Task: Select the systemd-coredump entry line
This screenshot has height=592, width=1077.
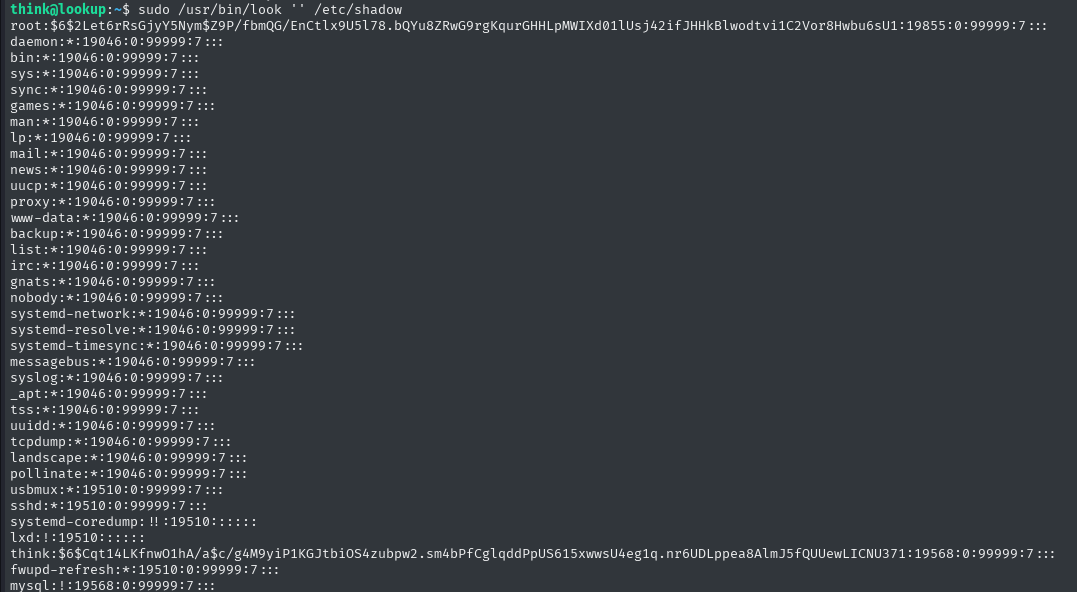Action: (133, 521)
